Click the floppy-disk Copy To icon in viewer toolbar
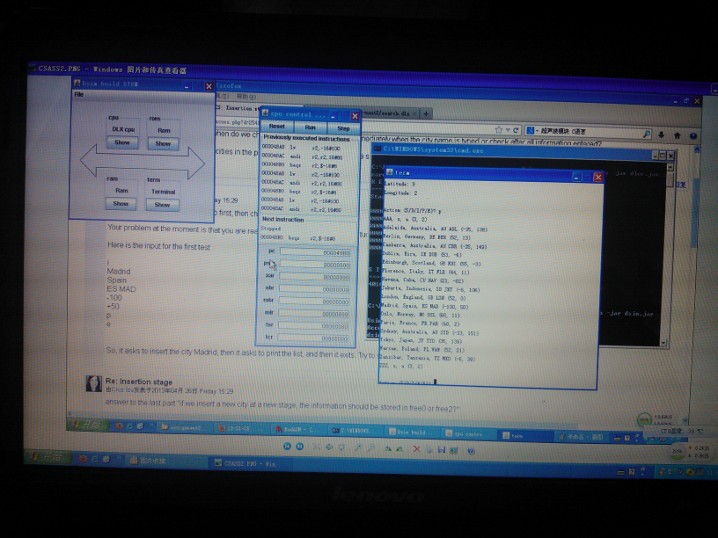The image size is (718, 538). tap(441, 450)
